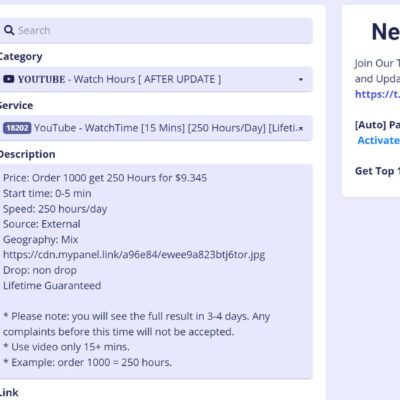Click the cdn.mypanel.link image URL text

click(x=134, y=255)
